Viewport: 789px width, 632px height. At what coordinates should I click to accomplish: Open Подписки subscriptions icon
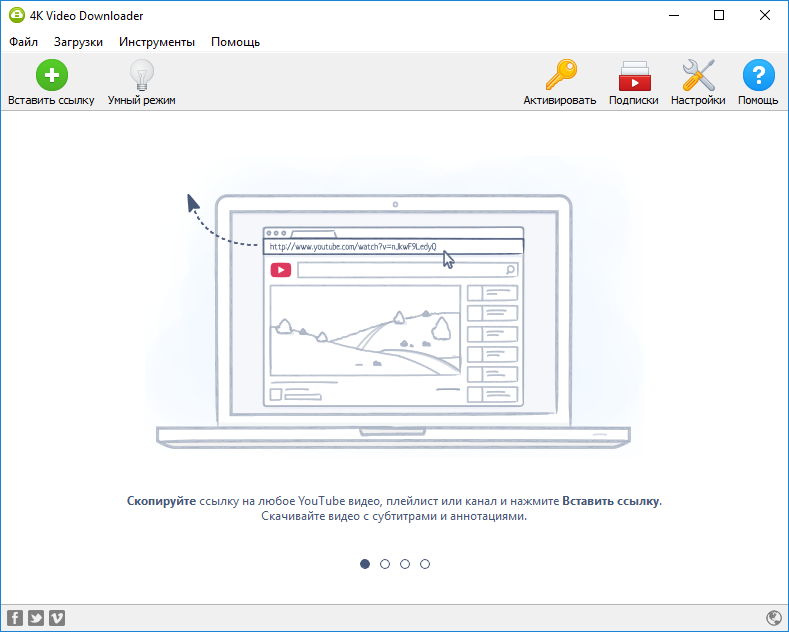point(635,76)
